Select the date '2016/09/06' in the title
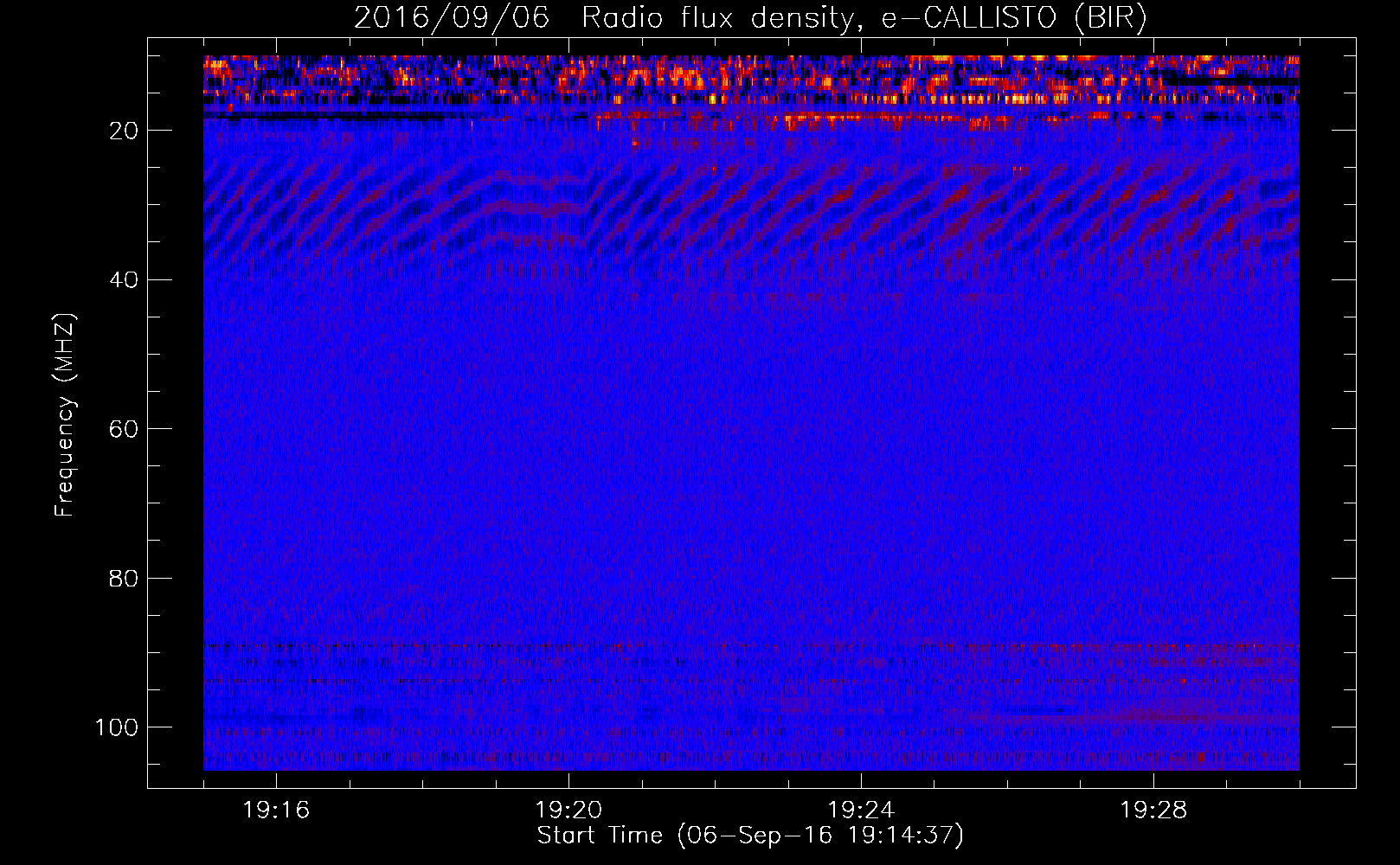 452,18
